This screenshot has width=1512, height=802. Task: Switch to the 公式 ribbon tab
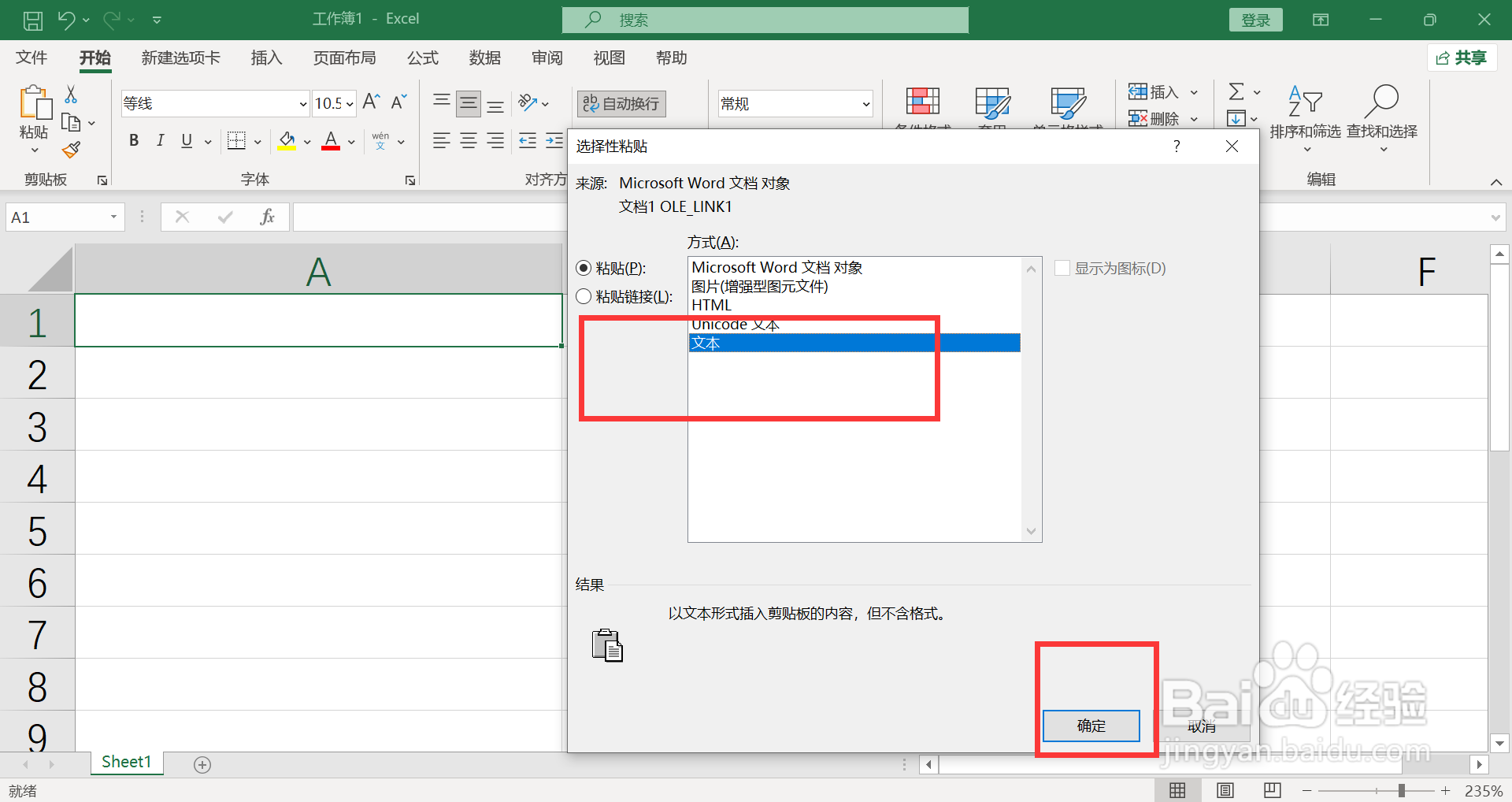click(x=423, y=58)
